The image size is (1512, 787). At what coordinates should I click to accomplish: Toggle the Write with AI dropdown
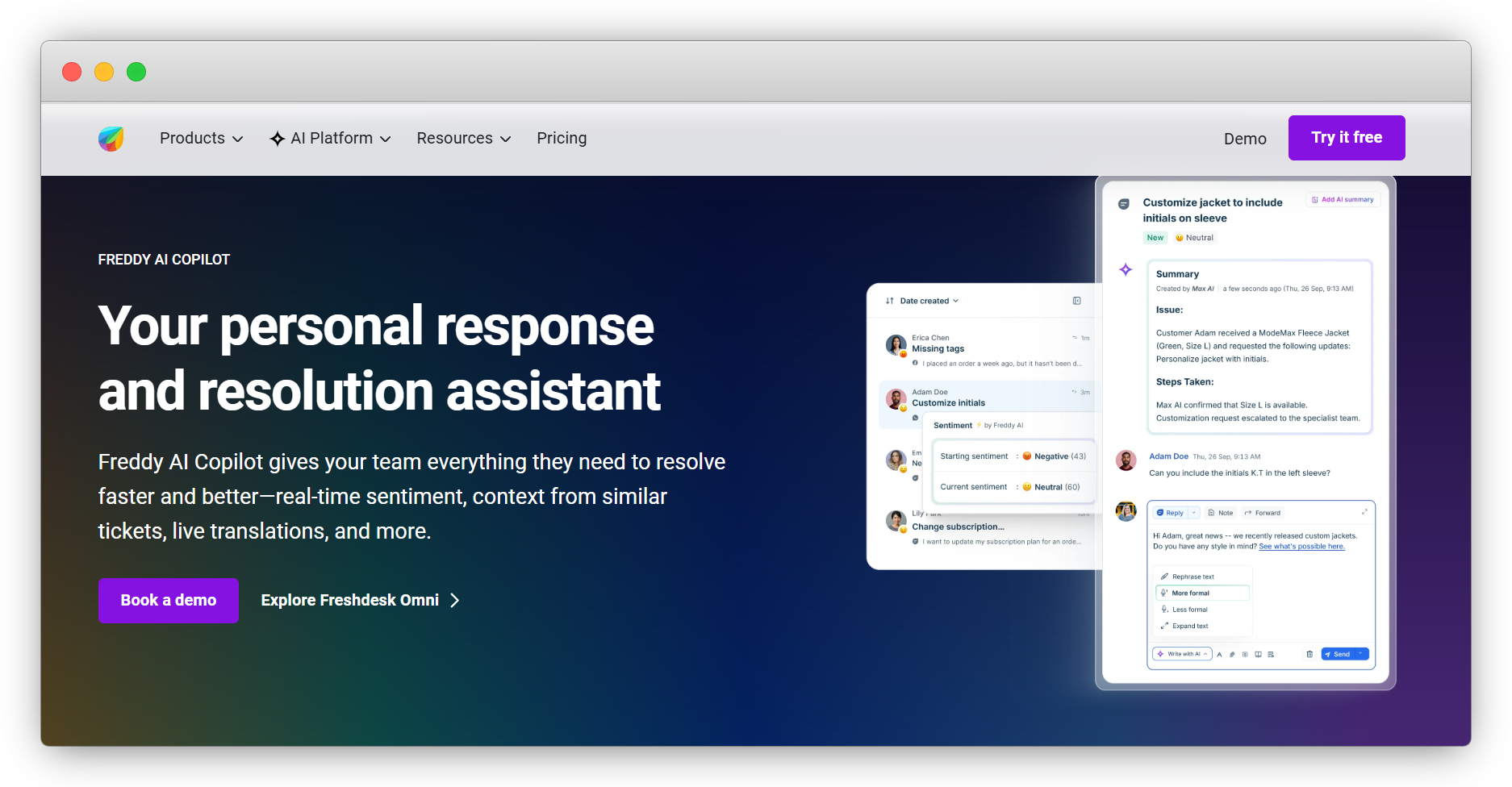click(x=1182, y=654)
